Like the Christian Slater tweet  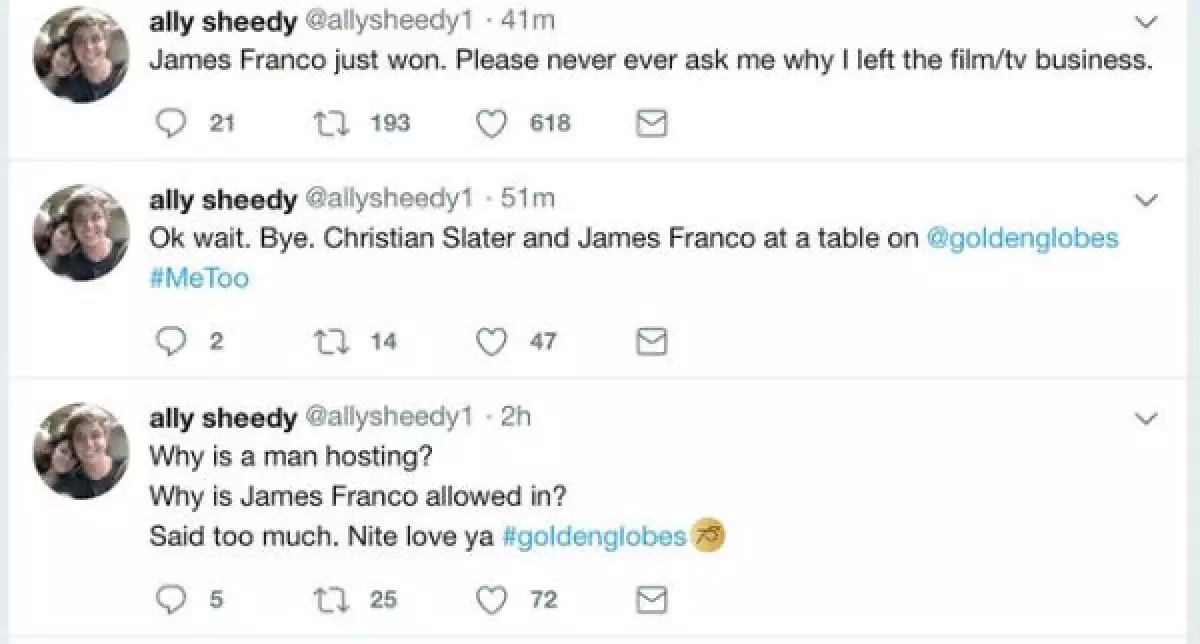click(x=490, y=342)
